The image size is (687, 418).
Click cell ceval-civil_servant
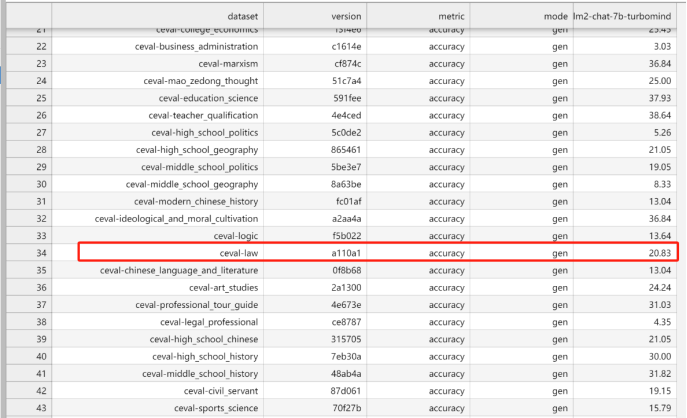(157, 391)
